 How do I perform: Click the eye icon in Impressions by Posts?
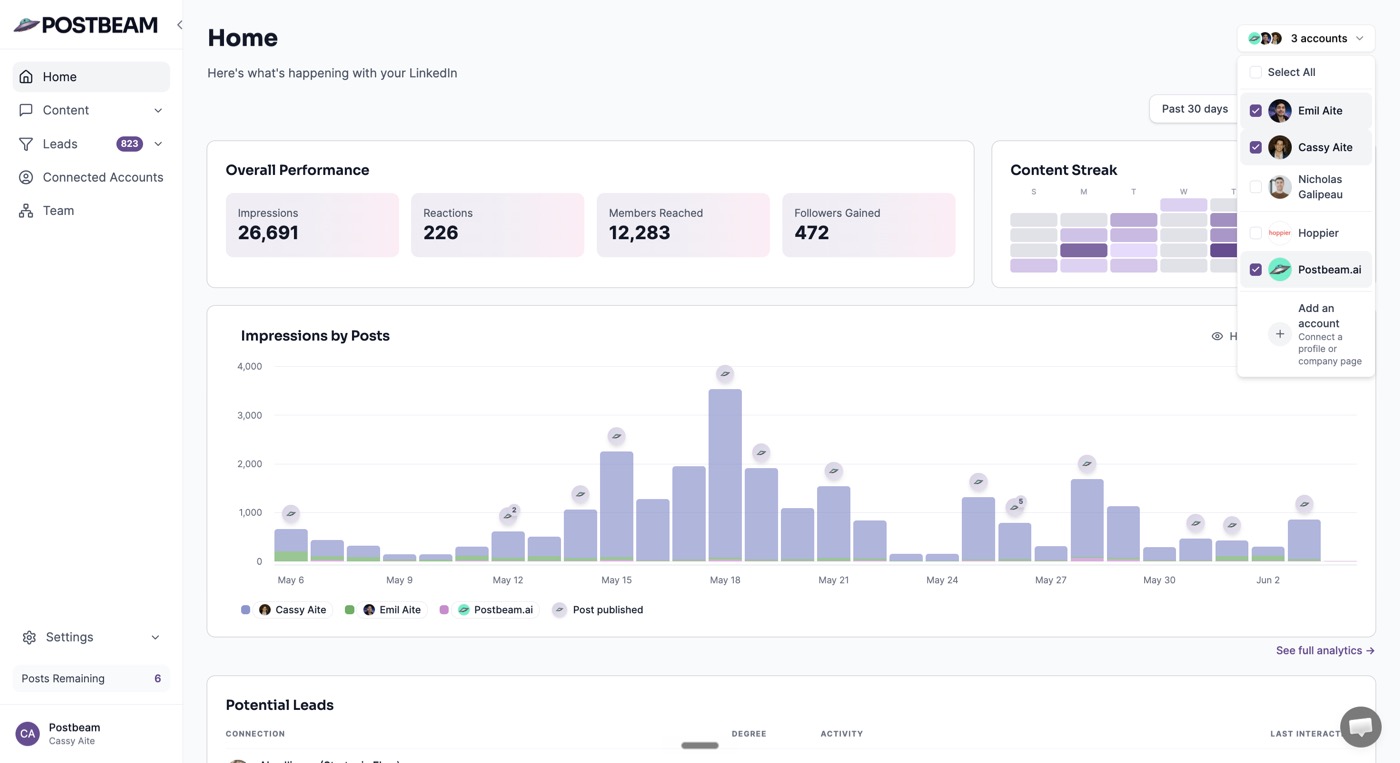(x=1217, y=336)
